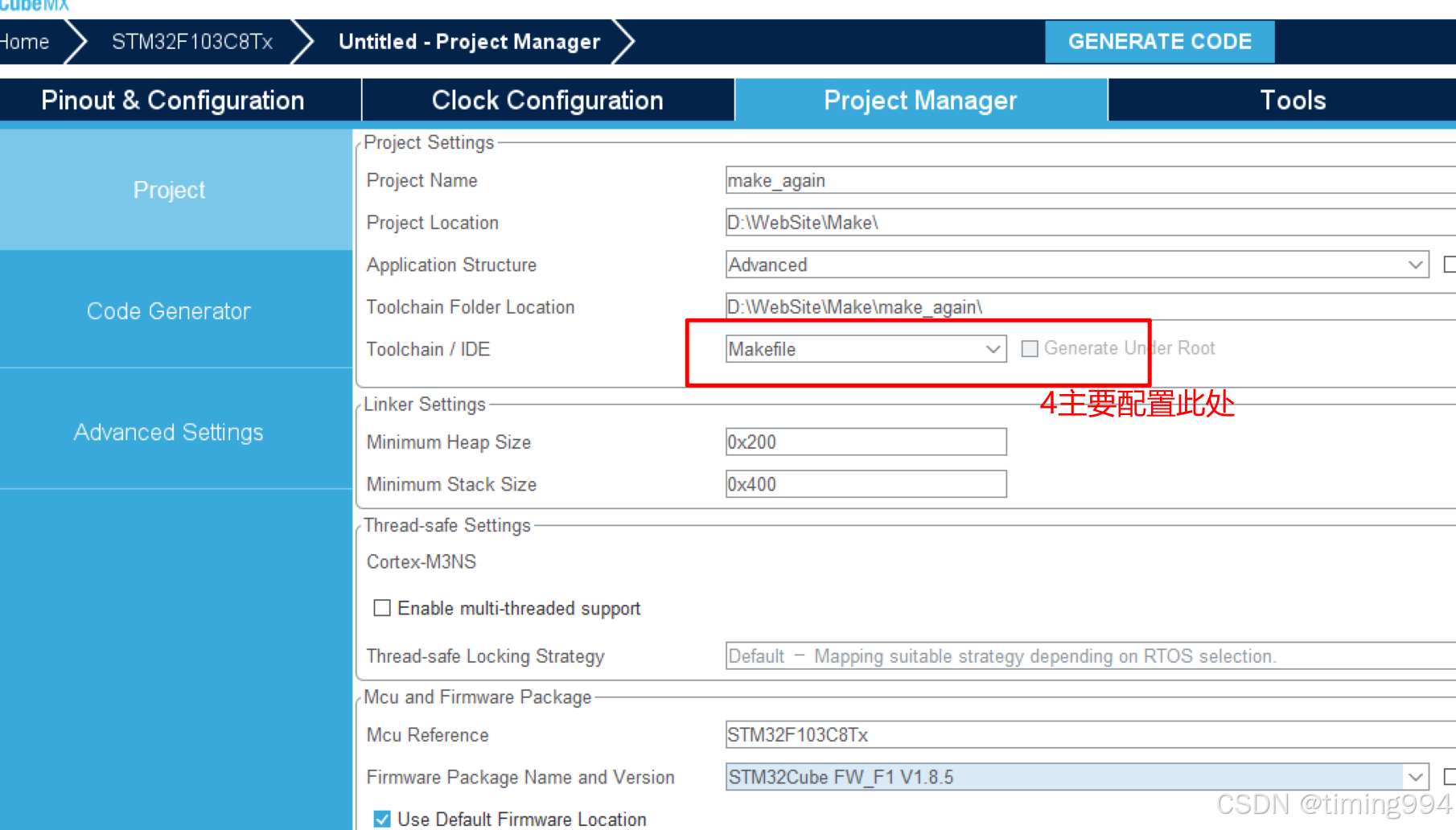Screen dimensions: 1456x830
Task: Open Untitled - Project Manager breadcrumb
Action: (469, 42)
